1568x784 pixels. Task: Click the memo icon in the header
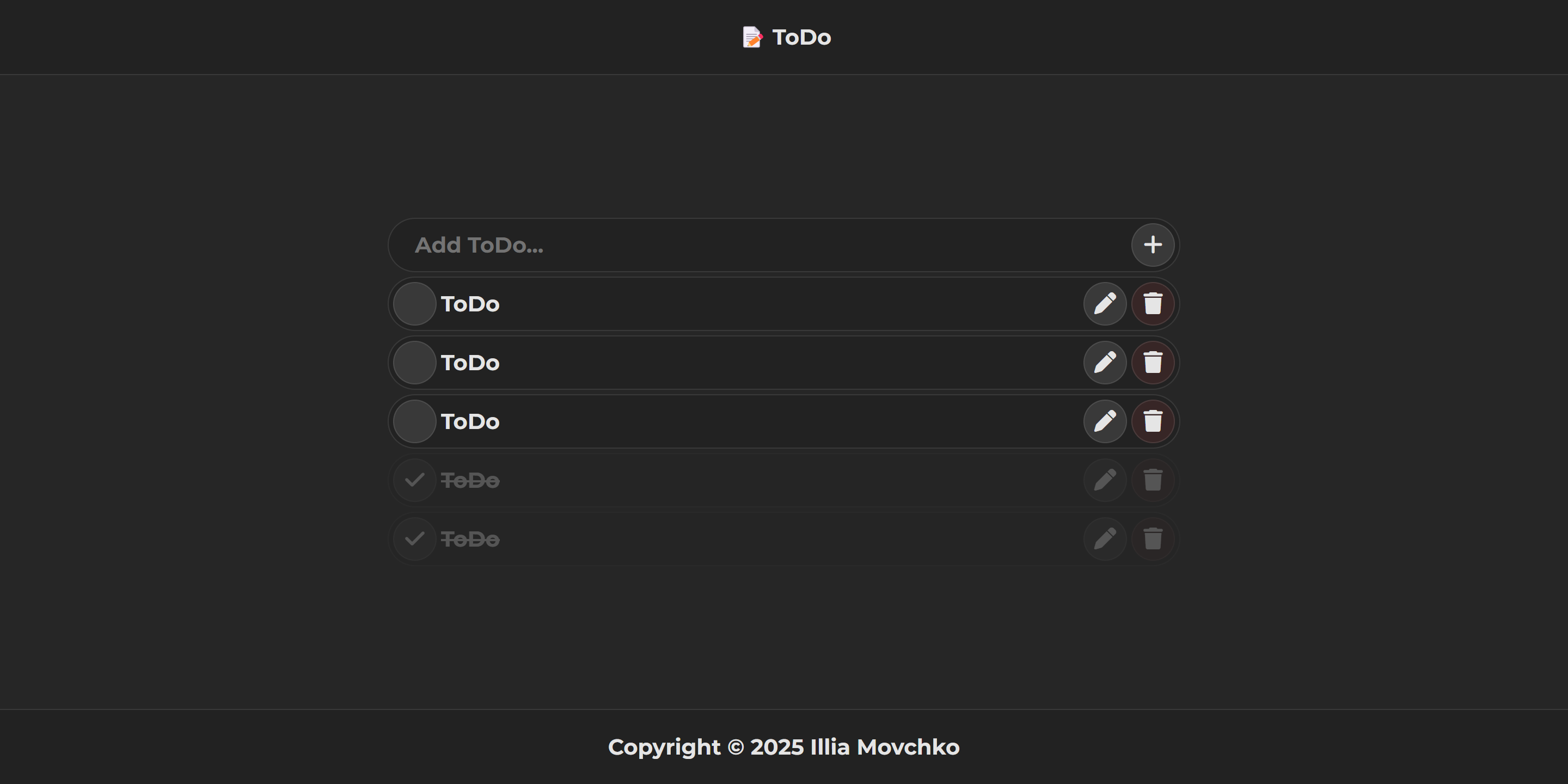pyautogui.click(x=752, y=36)
